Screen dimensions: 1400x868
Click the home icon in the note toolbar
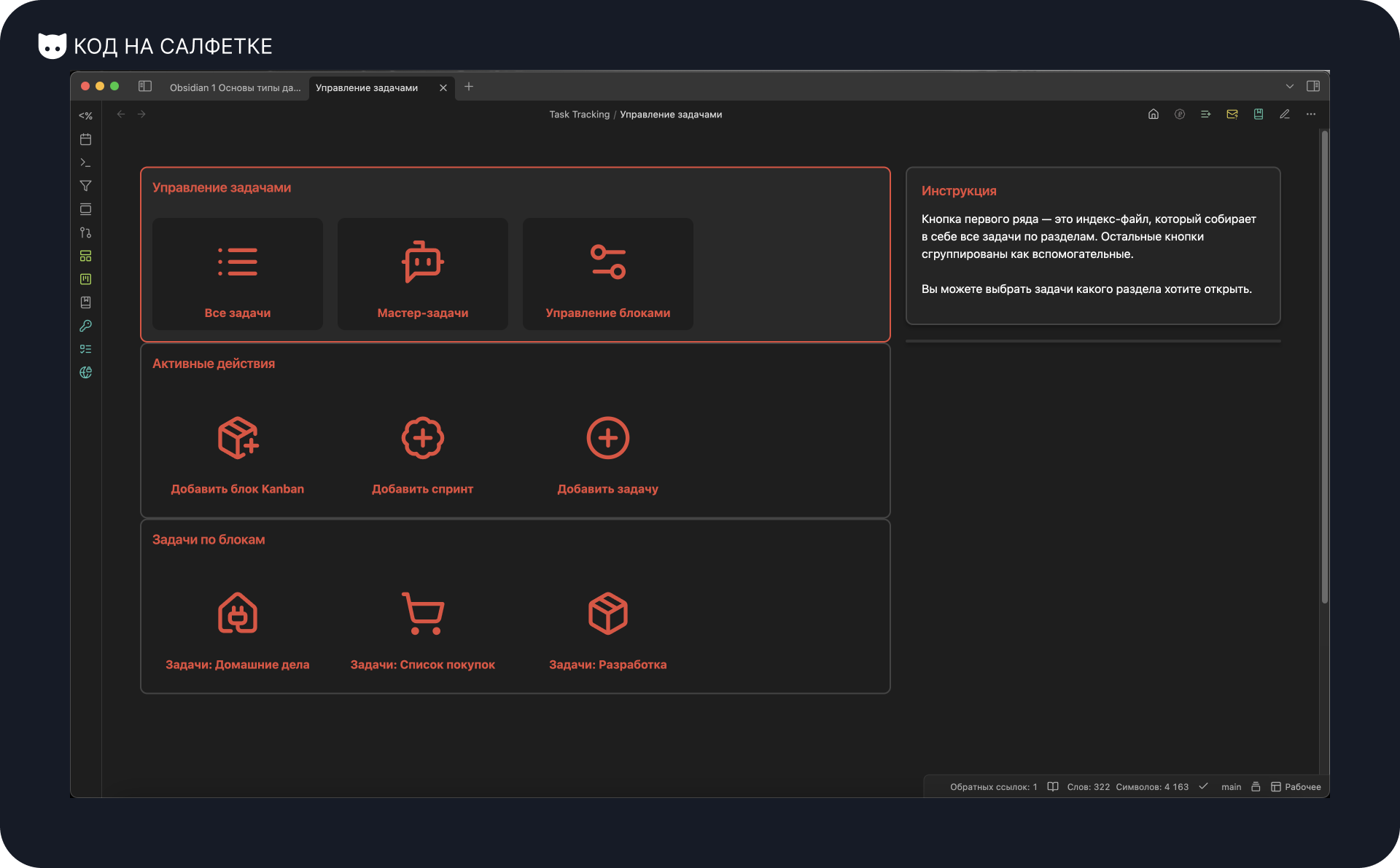(x=1154, y=114)
